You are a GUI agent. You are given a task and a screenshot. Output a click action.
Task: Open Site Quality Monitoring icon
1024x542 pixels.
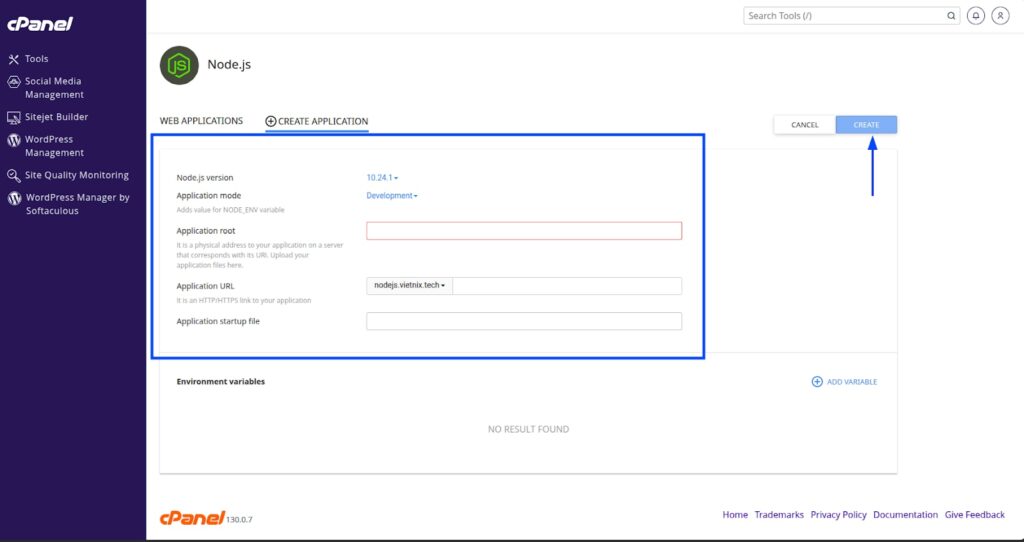pos(14,175)
